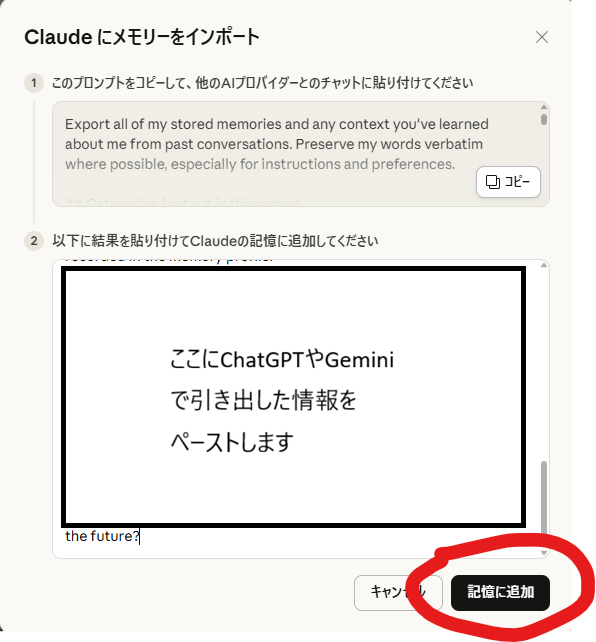596x642 pixels.
Task: Close the Claude memory import dialog
Action: (x=542, y=37)
